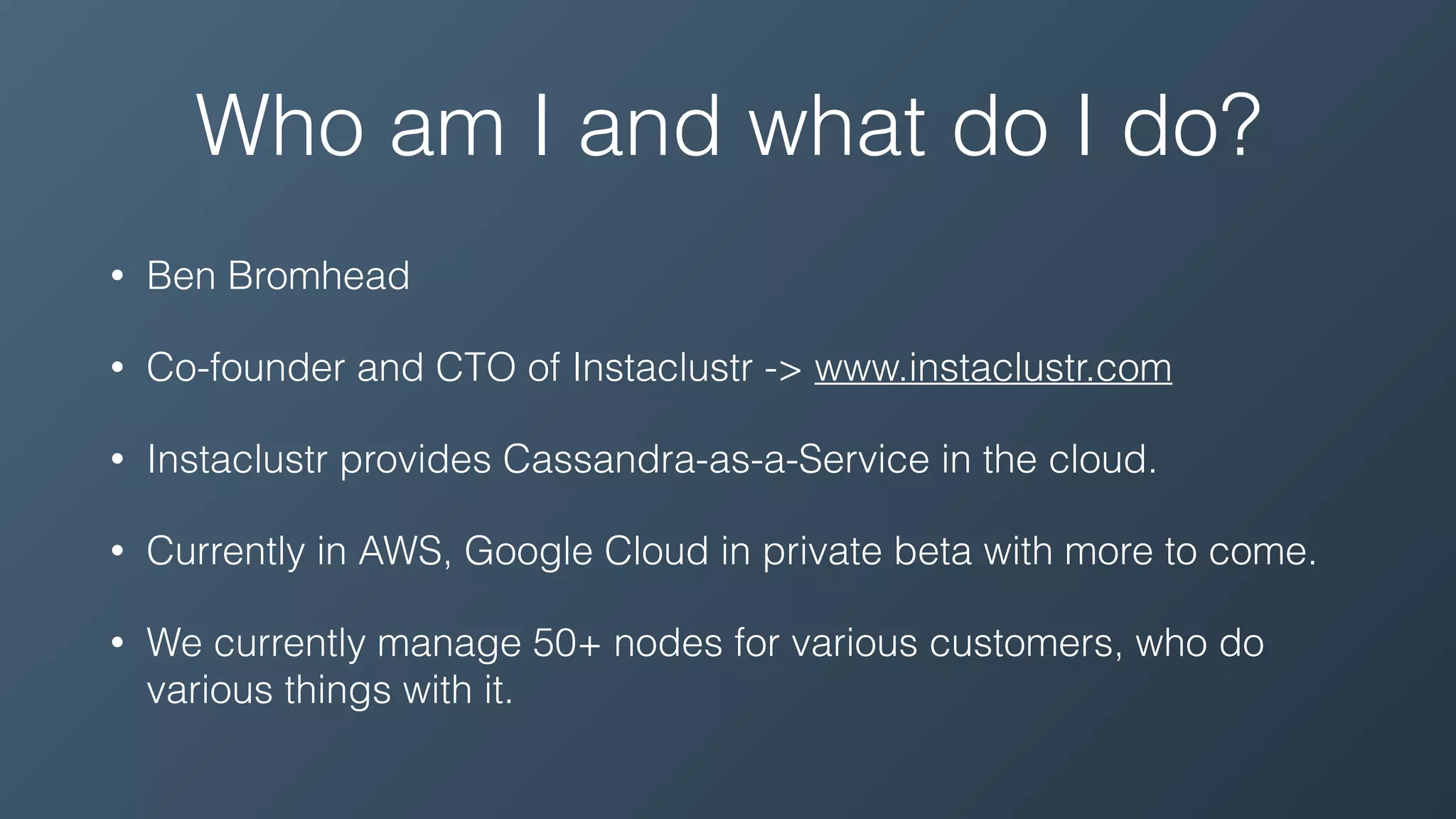Click the 'Currently in AWS' text
This screenshot has height=819, width=1456.
click(x=294, y=551)
